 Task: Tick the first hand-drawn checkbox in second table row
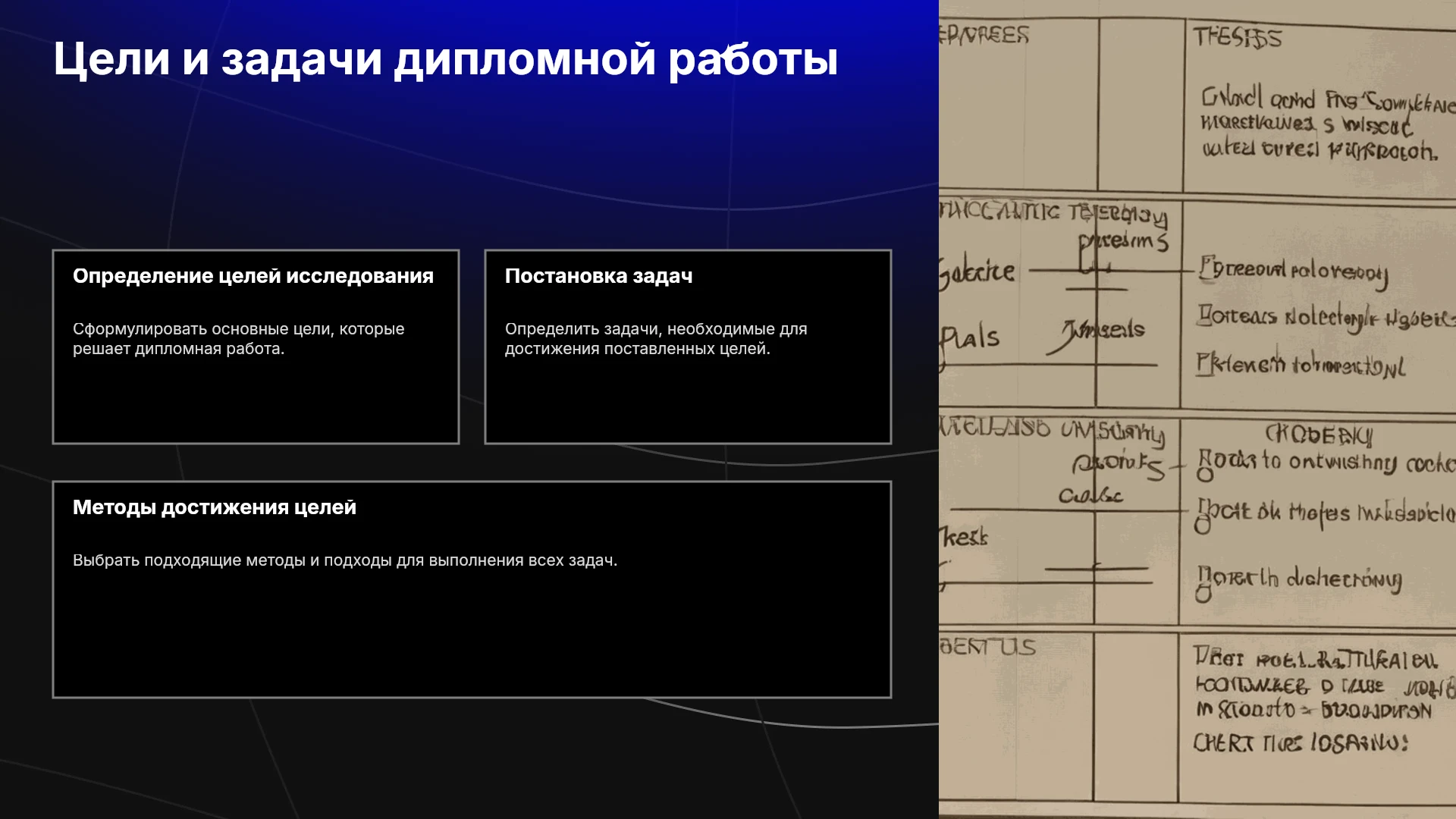[x=1206, y=269]
